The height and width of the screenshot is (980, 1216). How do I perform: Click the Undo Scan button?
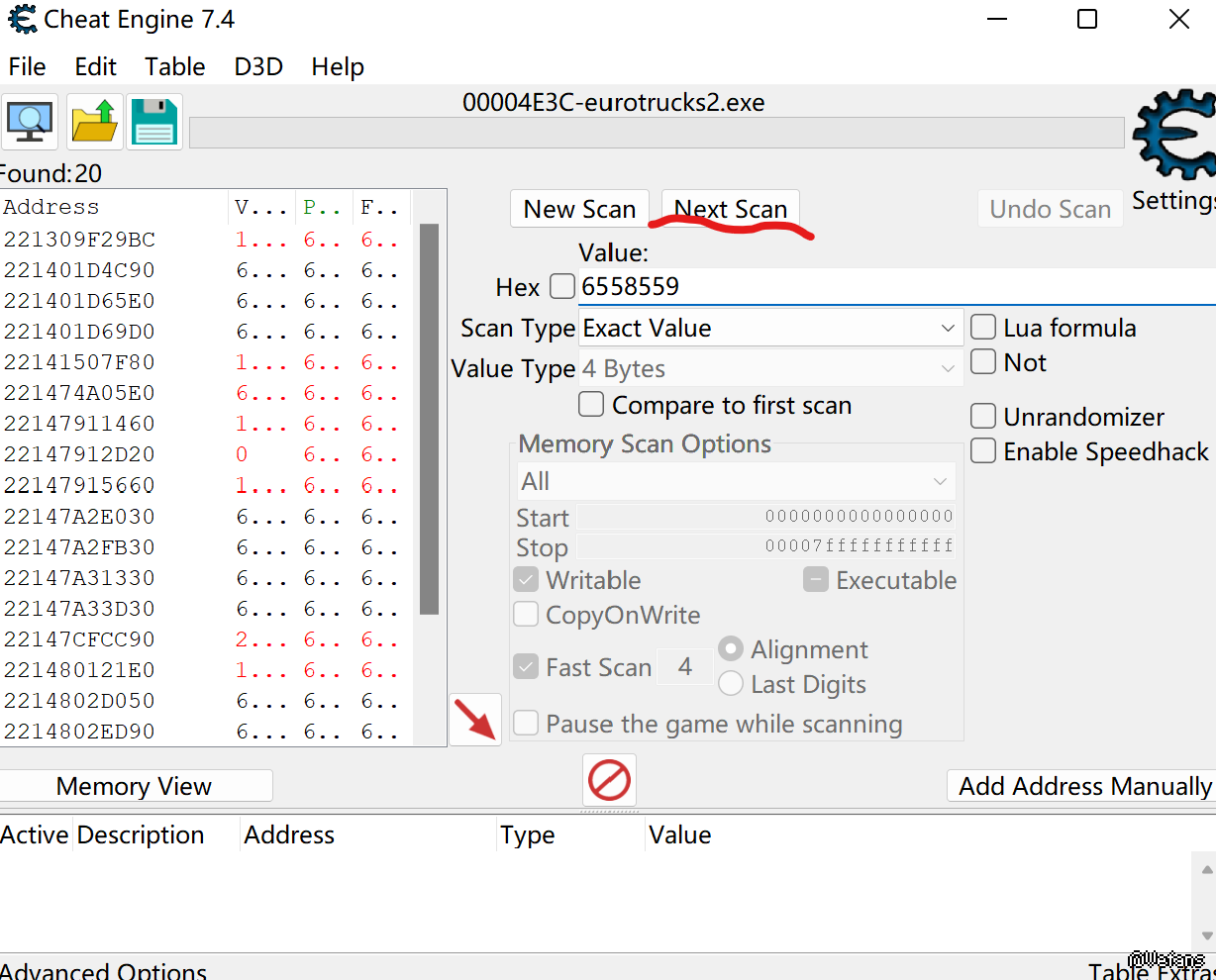point(1051,209)
